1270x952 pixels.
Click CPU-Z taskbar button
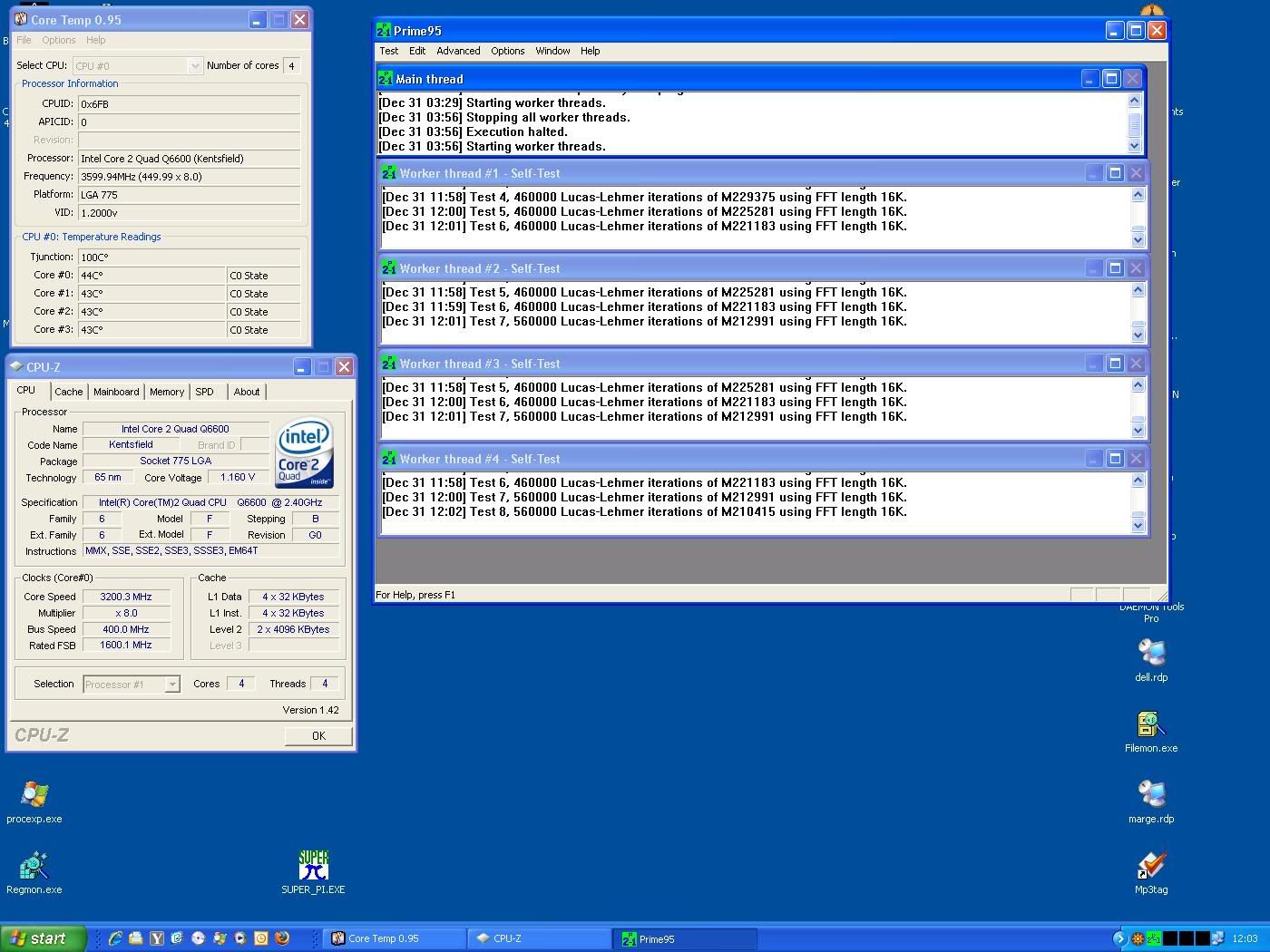539,938
